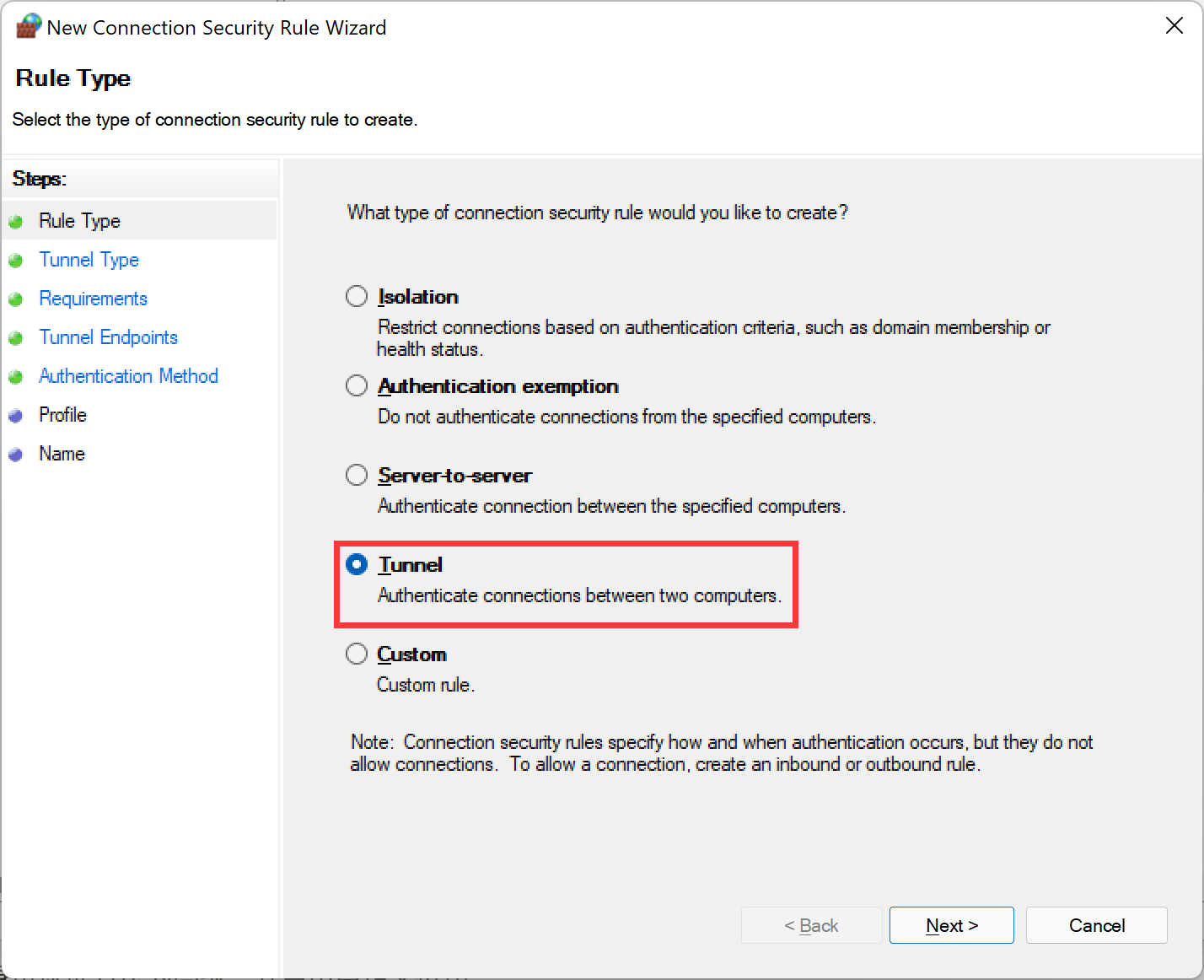Click the 'Steps:' sidebar header
The height and width of the screenshot is (980, 1204).
click(40, 179)
